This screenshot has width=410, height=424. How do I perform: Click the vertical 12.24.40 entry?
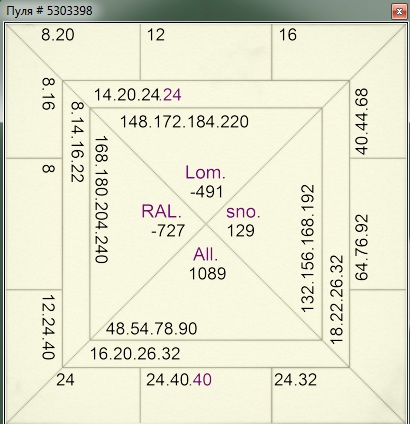(x=49, y=327)
